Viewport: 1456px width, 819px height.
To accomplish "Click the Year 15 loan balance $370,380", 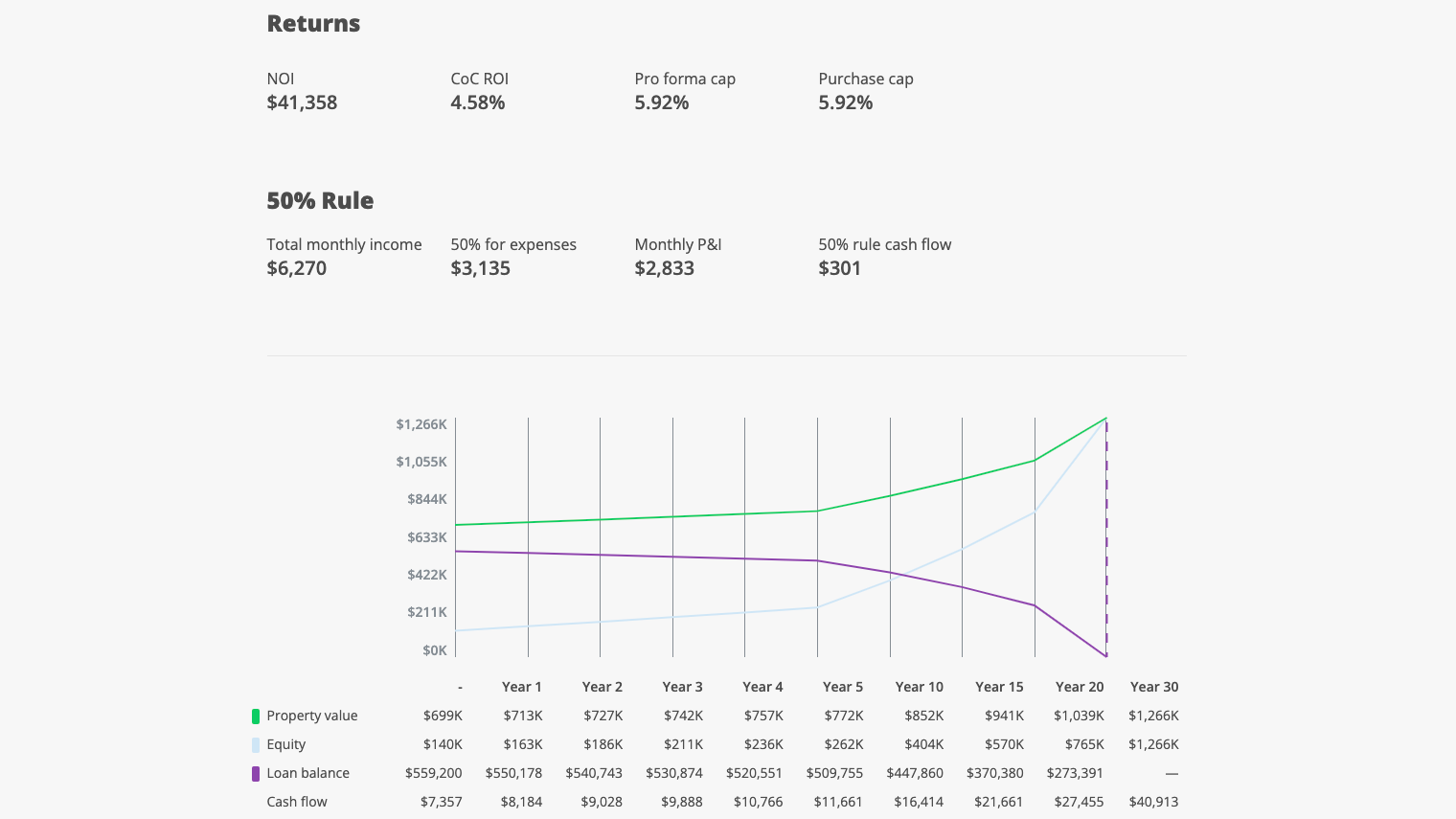I will [x=995, y=773].
